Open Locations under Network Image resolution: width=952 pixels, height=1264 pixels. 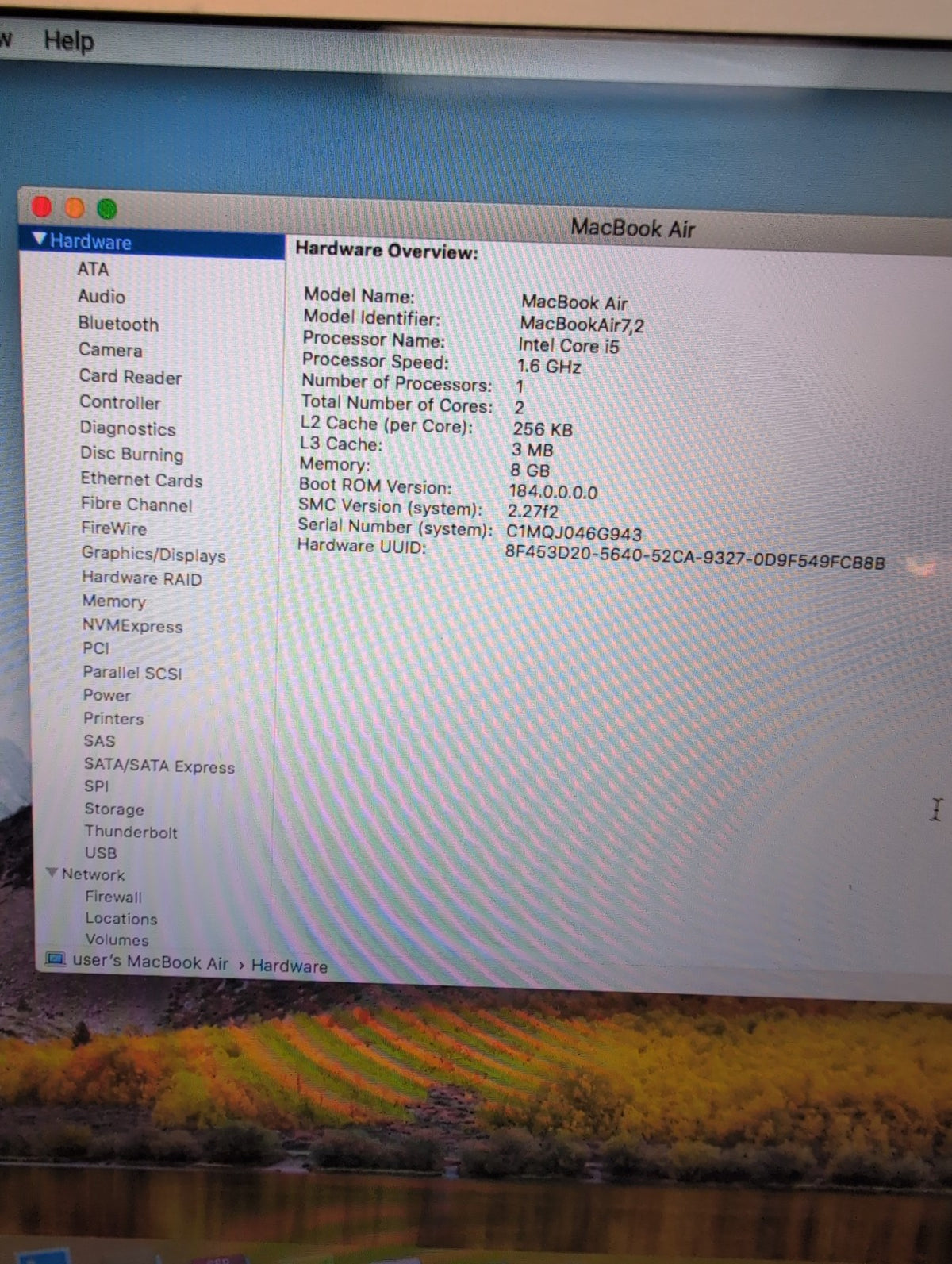coord(121,919)
